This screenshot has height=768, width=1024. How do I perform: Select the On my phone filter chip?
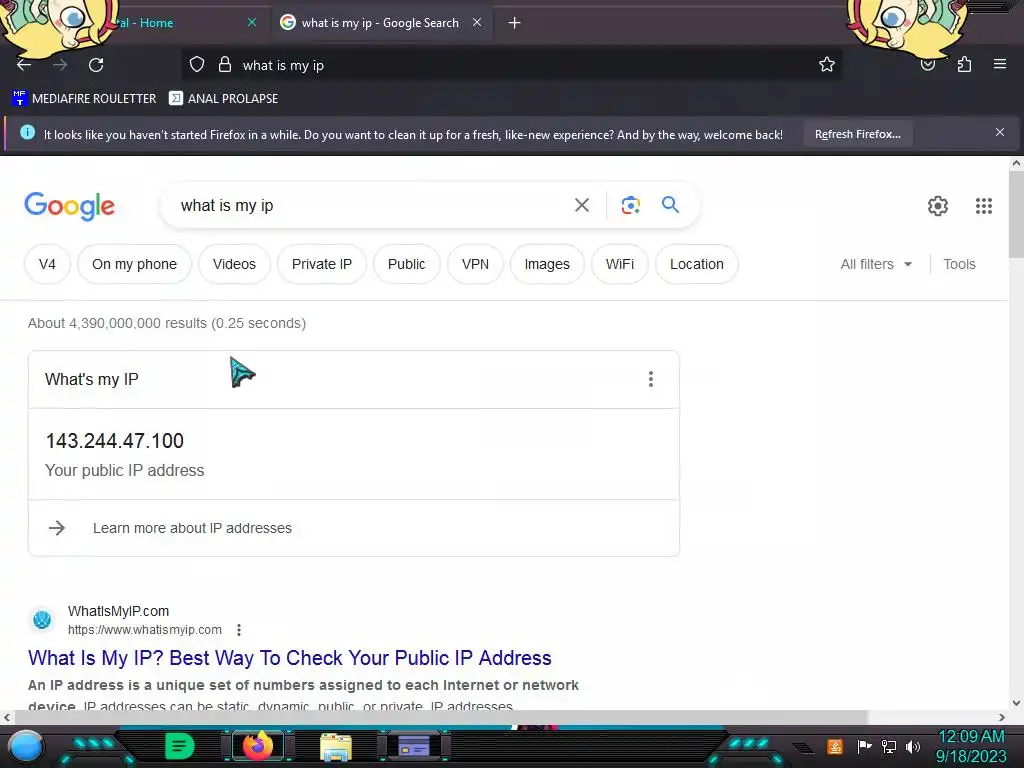tap(135, 264)
